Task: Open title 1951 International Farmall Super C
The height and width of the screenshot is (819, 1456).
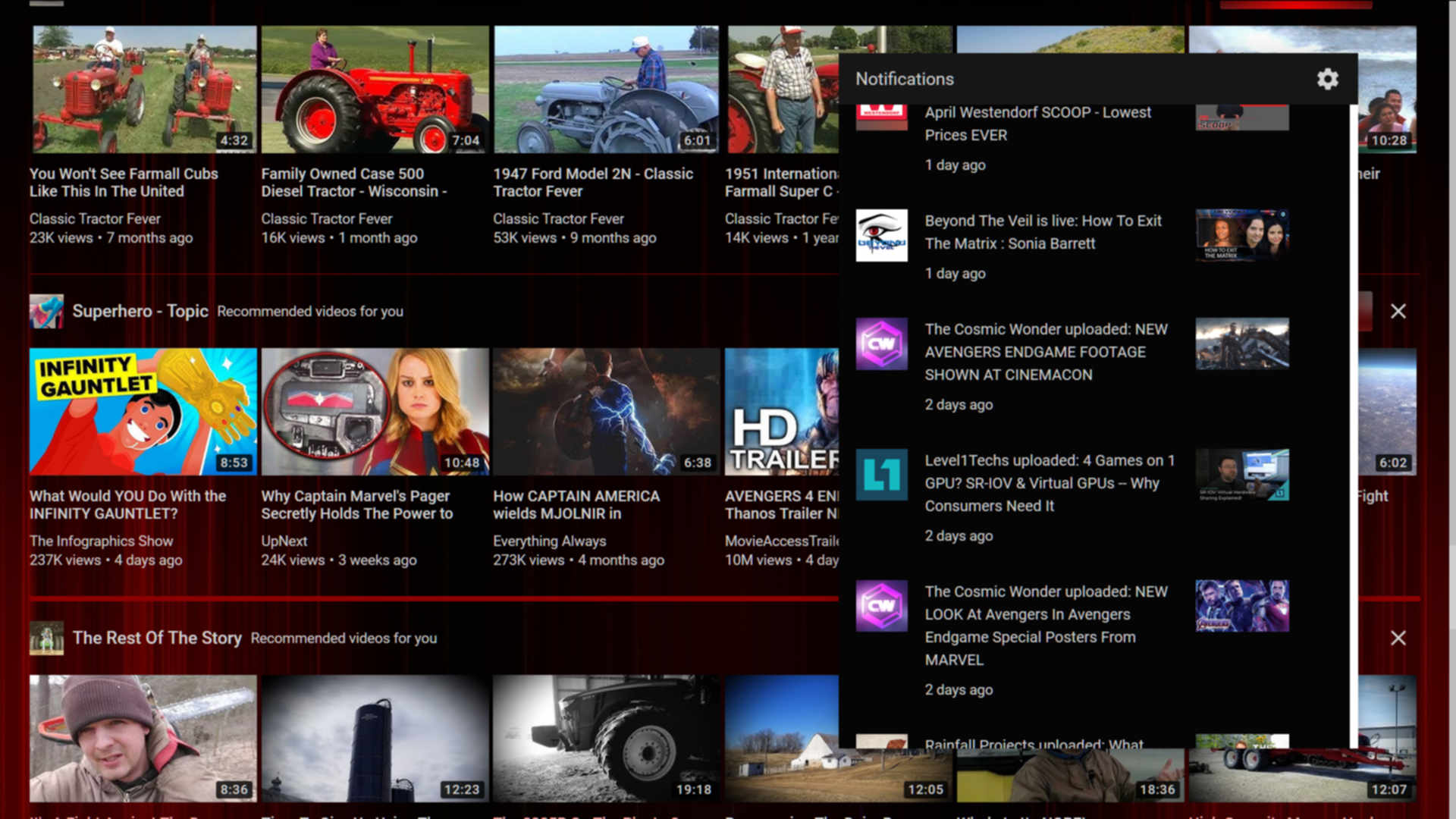Action: (x=781, y=182)
